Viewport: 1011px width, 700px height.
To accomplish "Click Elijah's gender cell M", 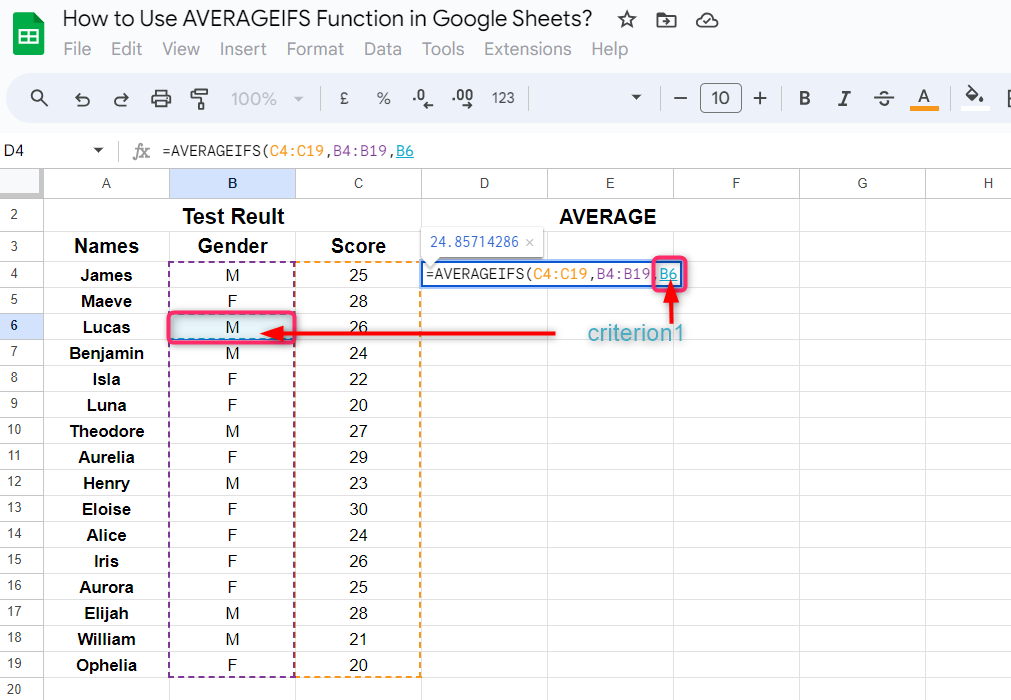I will pos(232,613).
